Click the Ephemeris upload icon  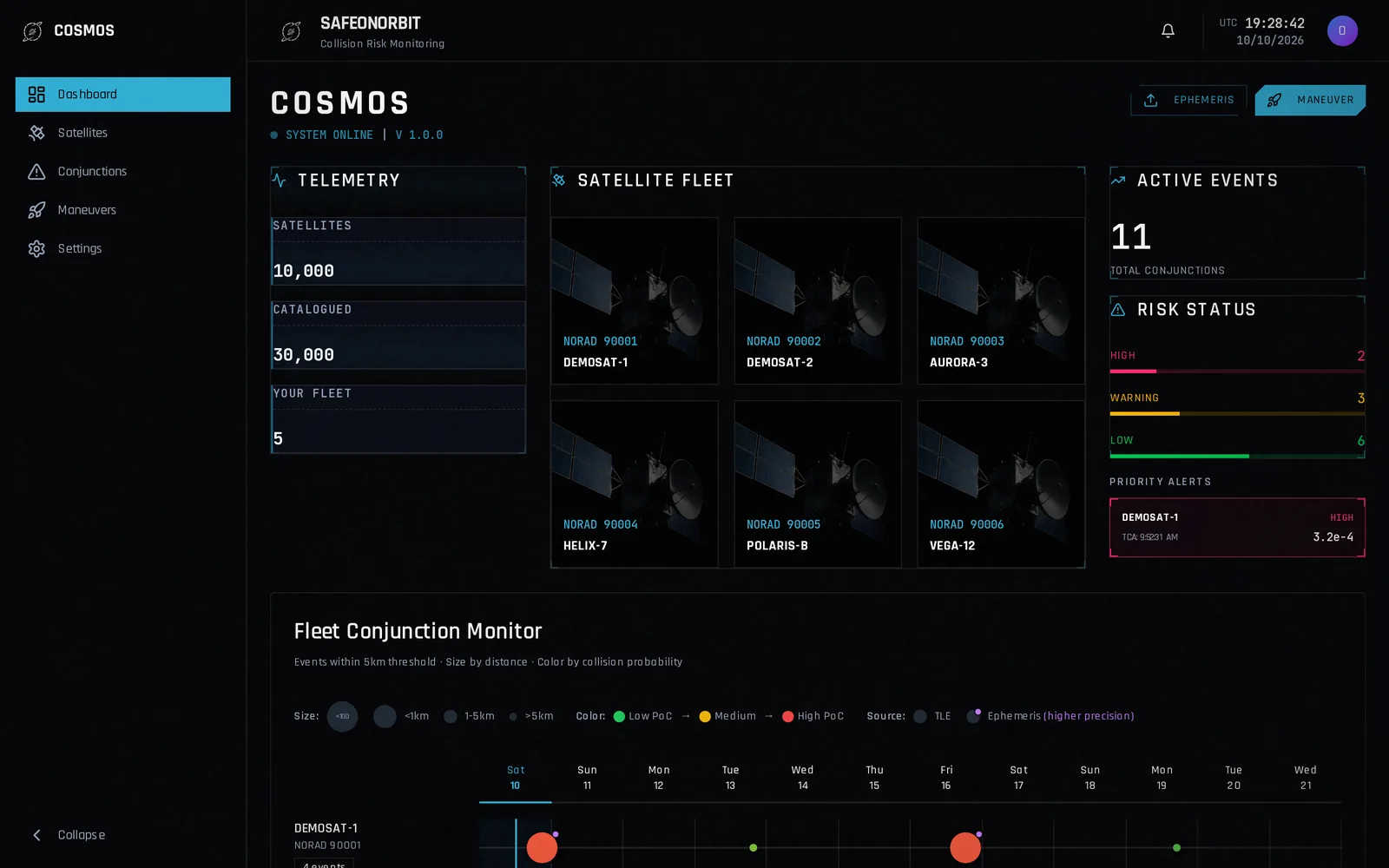[1150, 100]
